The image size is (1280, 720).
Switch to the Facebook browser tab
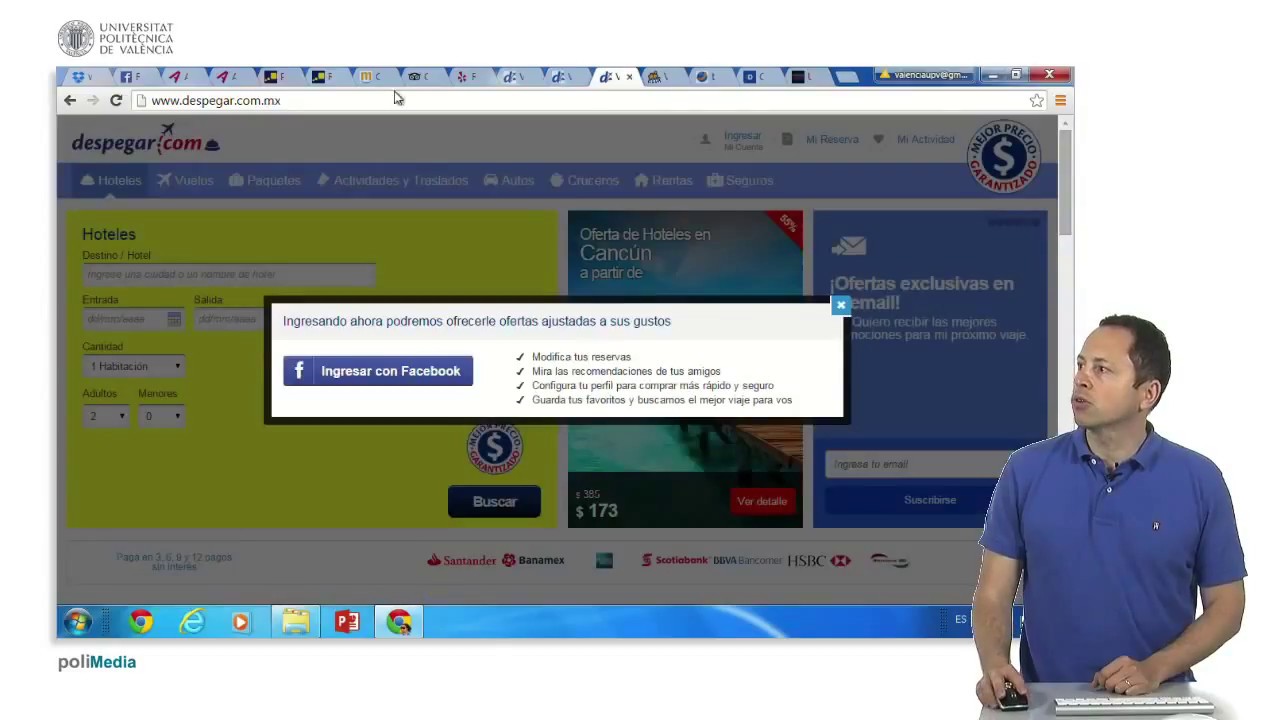tap(130, 76)
